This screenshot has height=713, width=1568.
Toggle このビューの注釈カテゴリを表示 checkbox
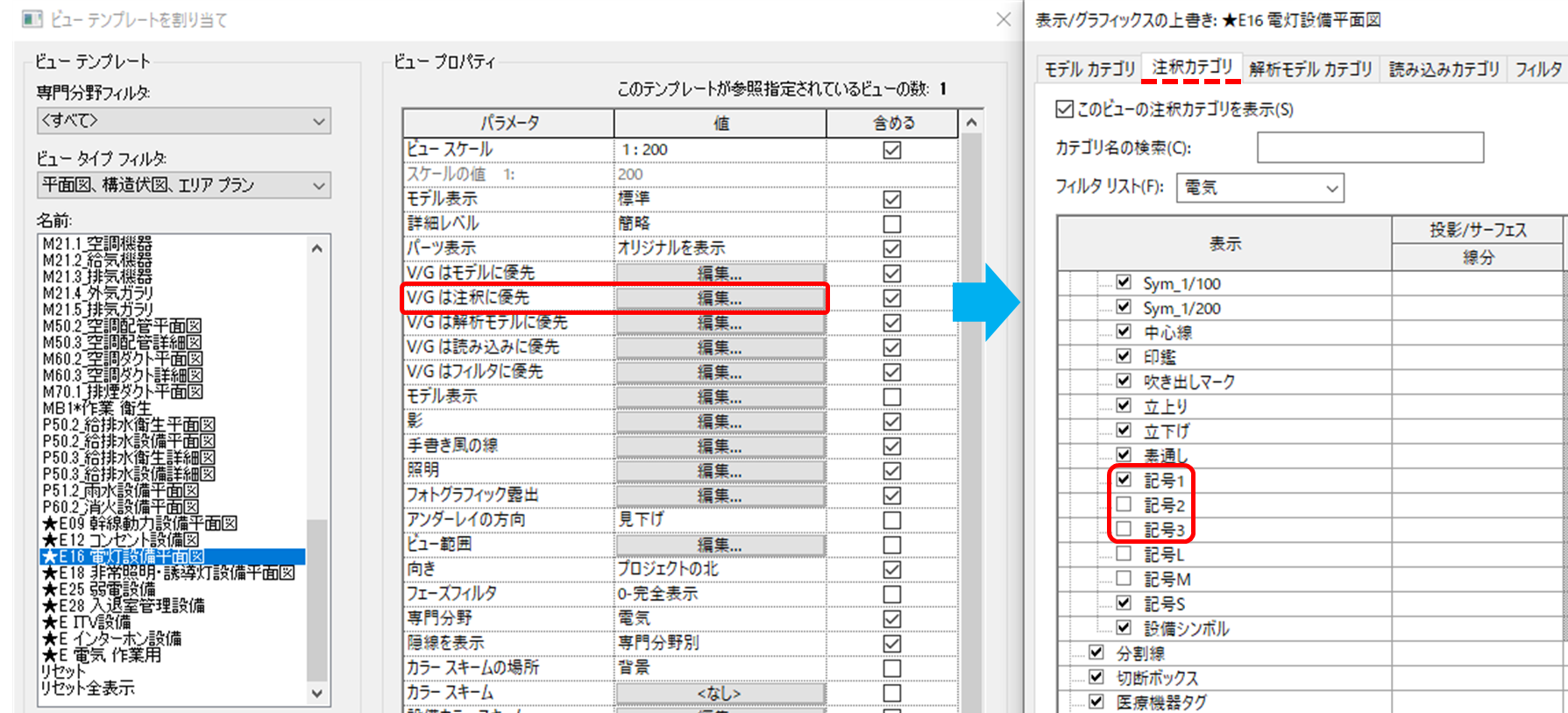tap(1064, 110)
